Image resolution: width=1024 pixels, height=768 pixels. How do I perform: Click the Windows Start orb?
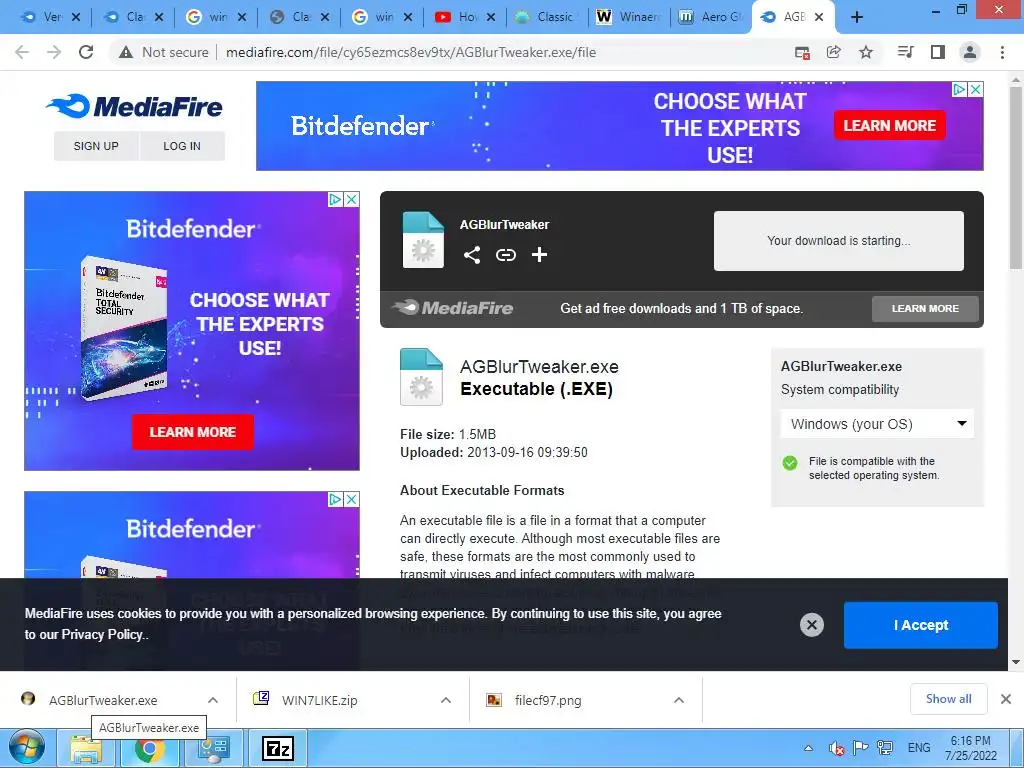coord(27,748)
